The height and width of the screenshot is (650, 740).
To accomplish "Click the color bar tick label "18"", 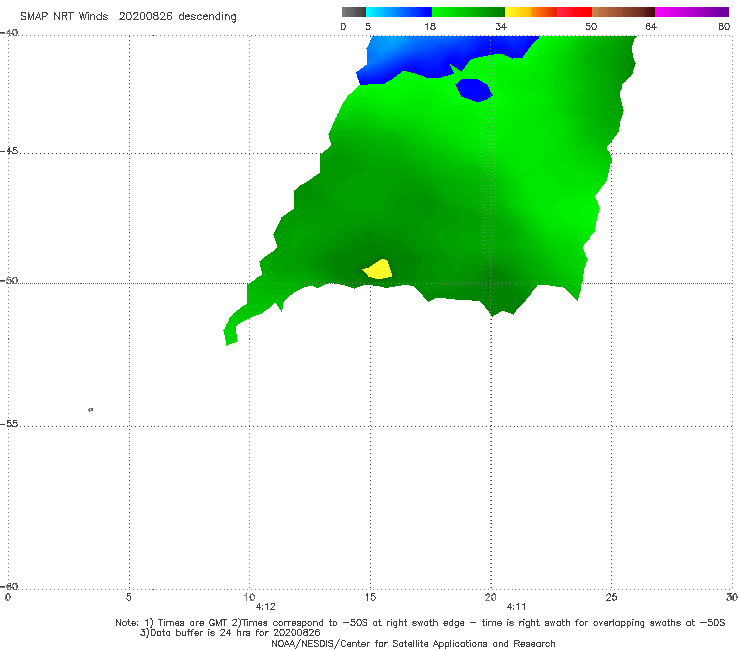I will tap(430, 26).
